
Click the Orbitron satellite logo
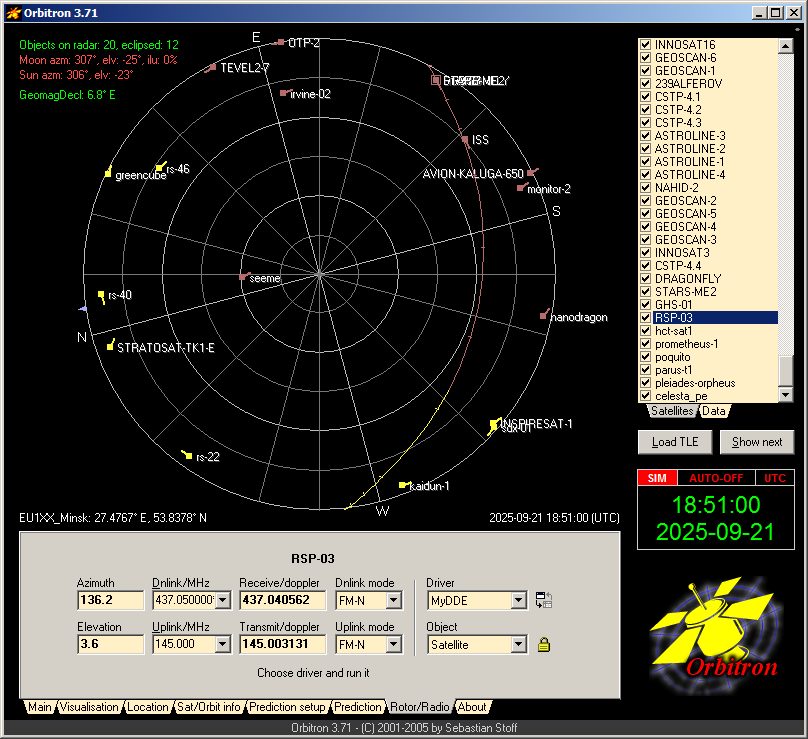(x=713, y=625)
